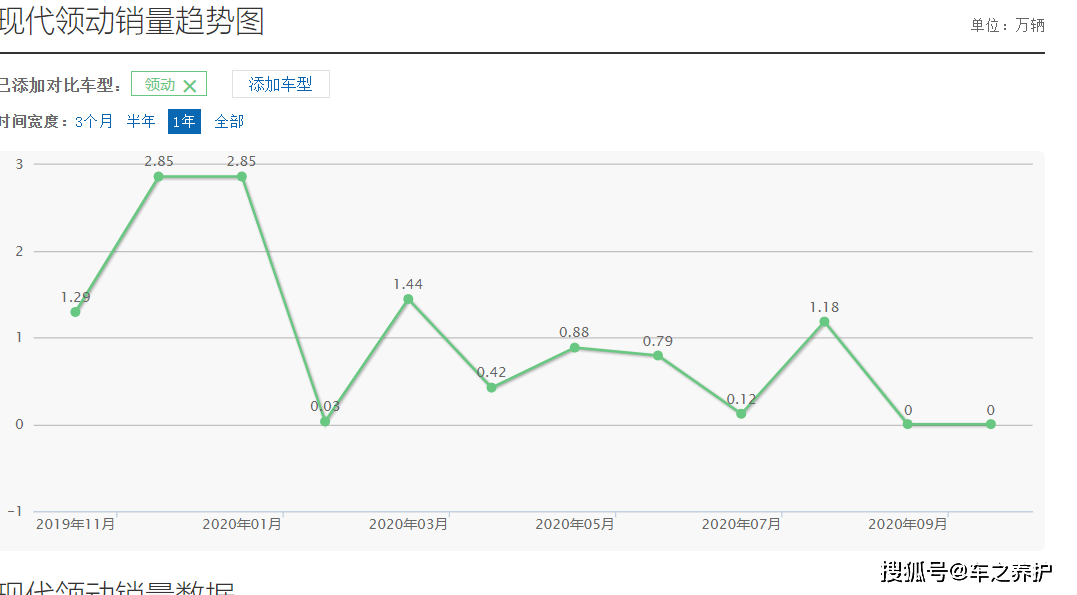Click the 搜狐号@车之养护 watermark
The image size is (1077, 595).
[x=966, y=572]
